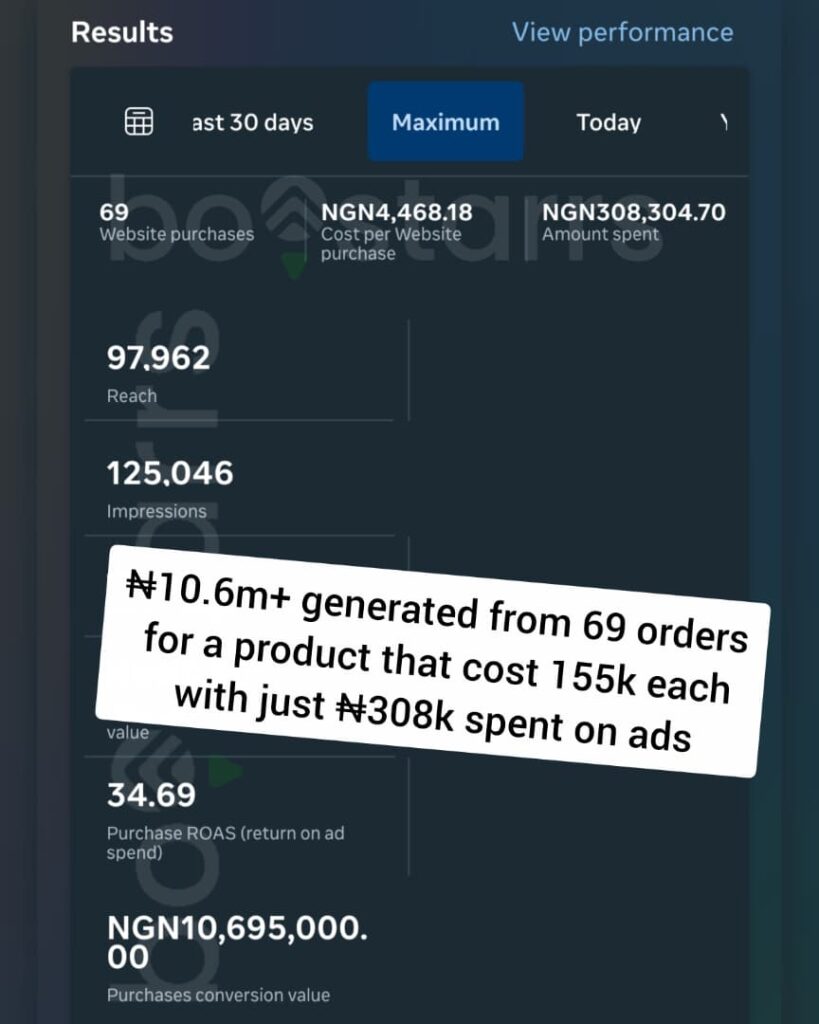Viewport: 819px width, 1024px height.
Task: Click the Results heading
Action: tap(122, 32)
